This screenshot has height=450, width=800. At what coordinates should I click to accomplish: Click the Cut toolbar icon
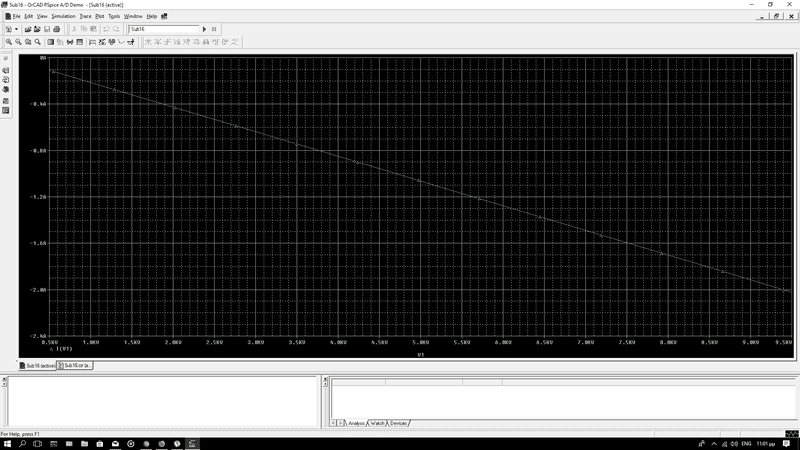point(74,29)
